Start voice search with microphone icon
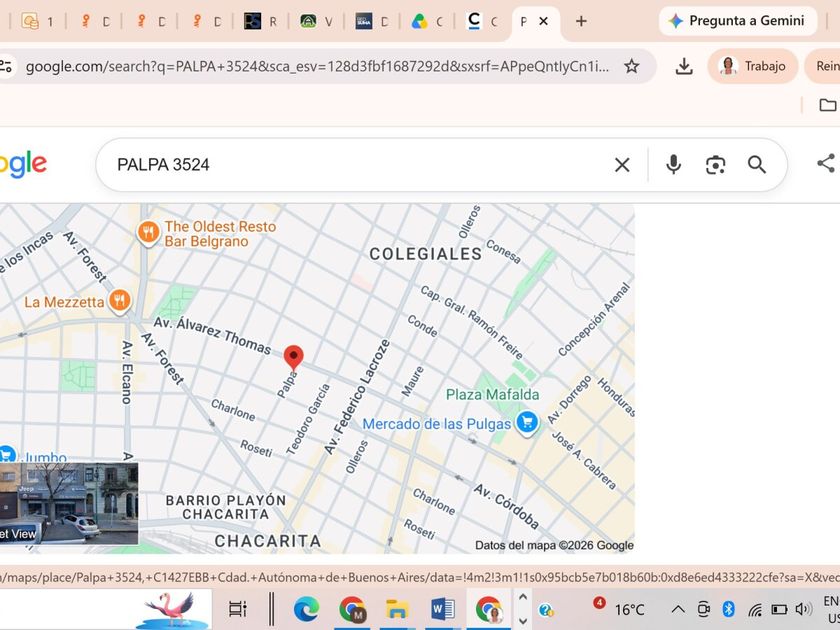The height and width of the screenshot is (630, 840). point(673,165)
